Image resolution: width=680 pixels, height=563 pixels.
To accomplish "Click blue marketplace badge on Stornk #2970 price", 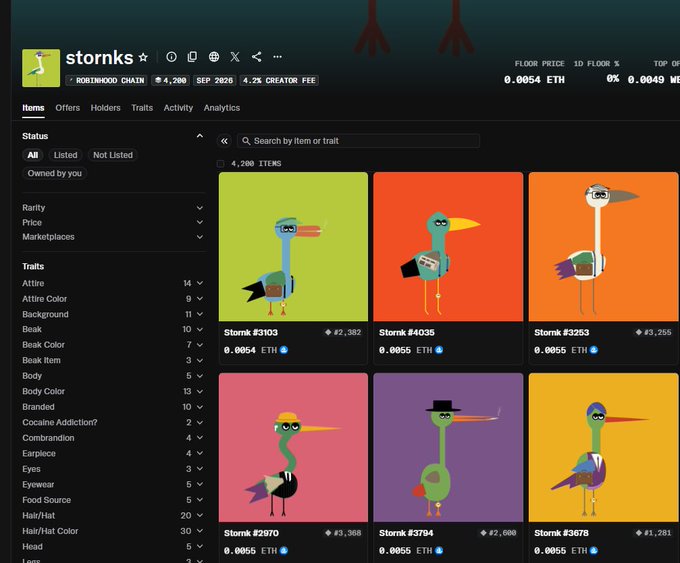I will click(284, 550).
